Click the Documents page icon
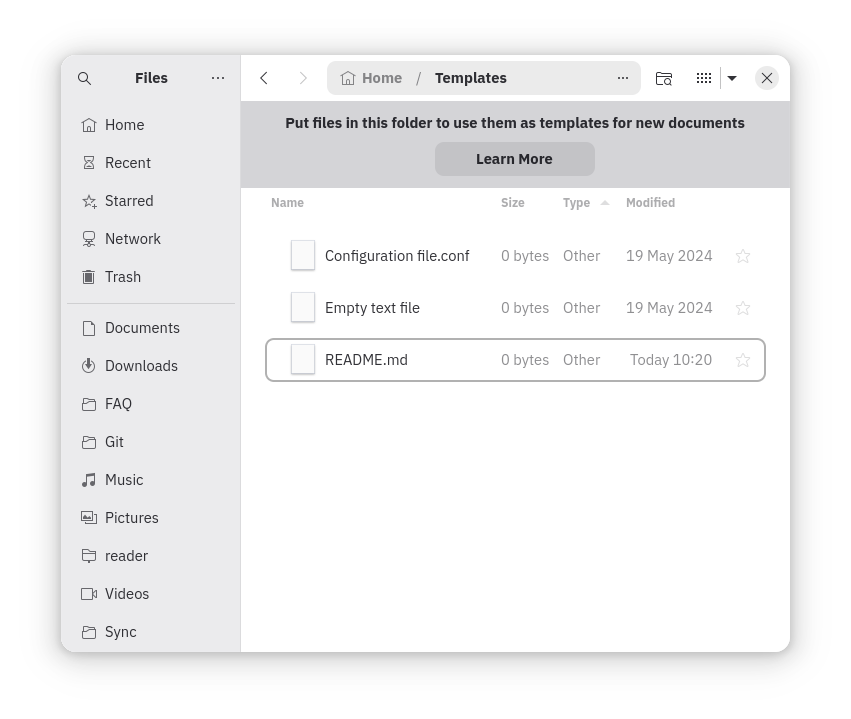 [88, 328]
